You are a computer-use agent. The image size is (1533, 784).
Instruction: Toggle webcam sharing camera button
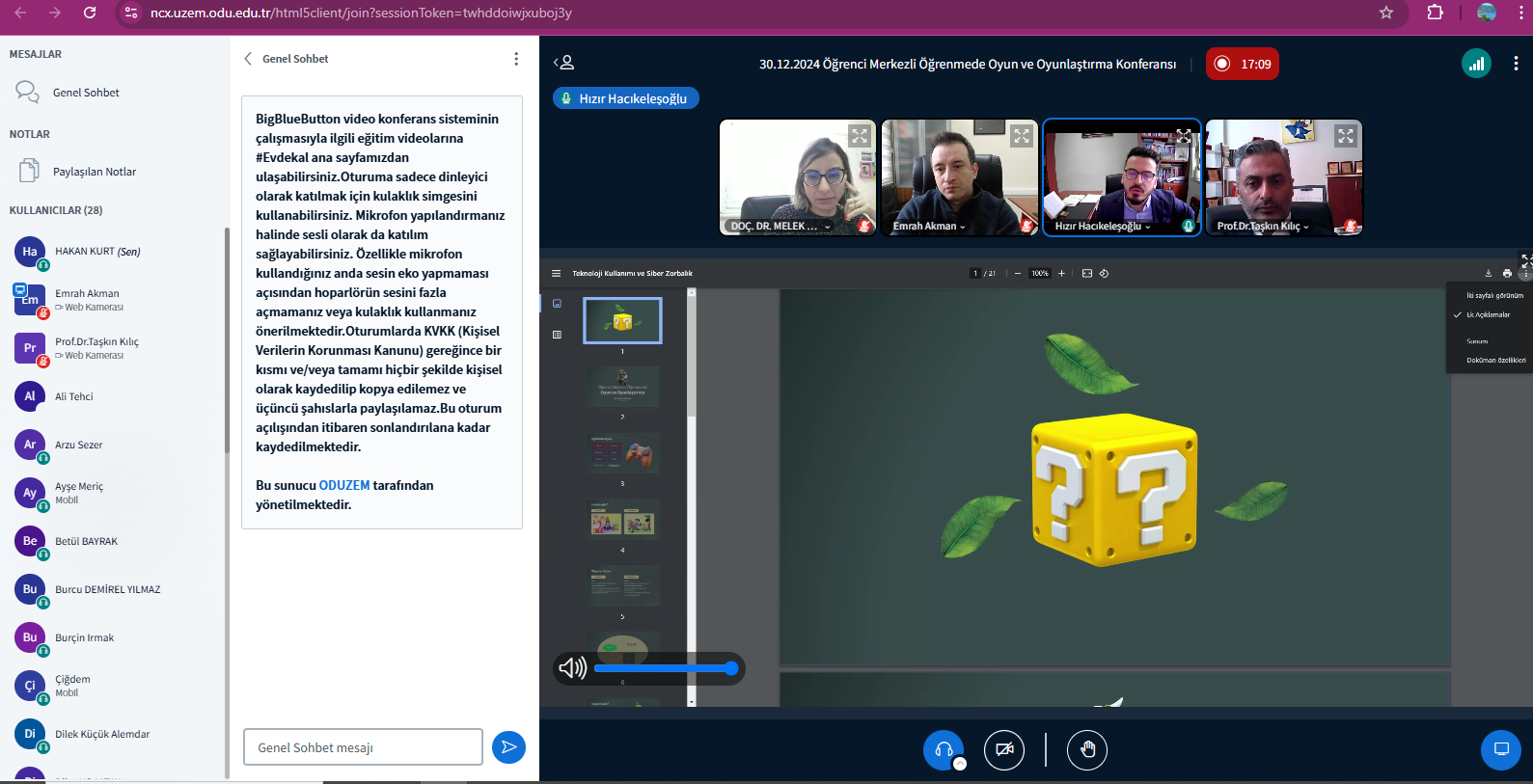[1004, 749]
